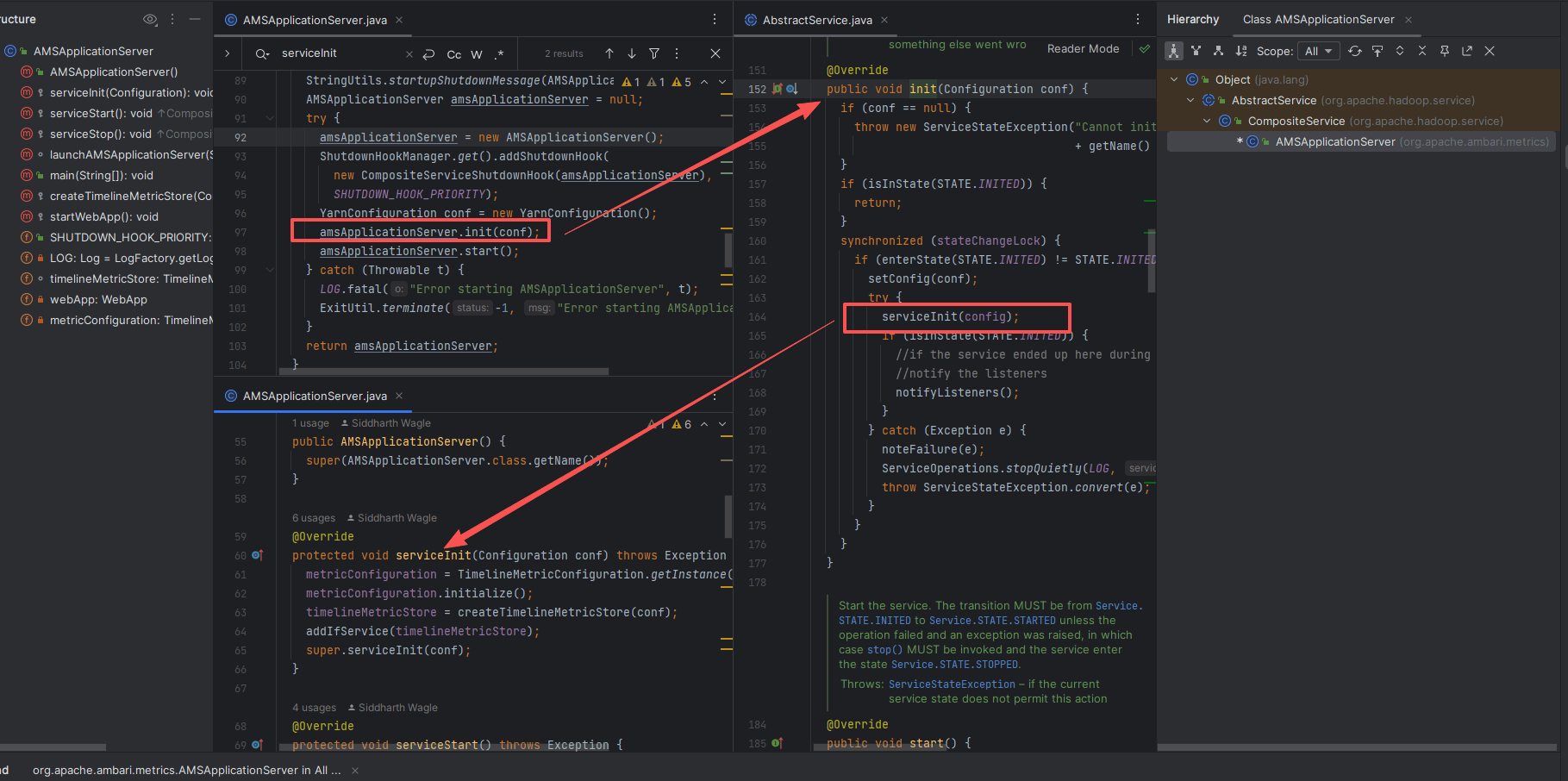
Task: Expand all nodes in Hierarchy toolbar
Action: [x=1400, y=51]
